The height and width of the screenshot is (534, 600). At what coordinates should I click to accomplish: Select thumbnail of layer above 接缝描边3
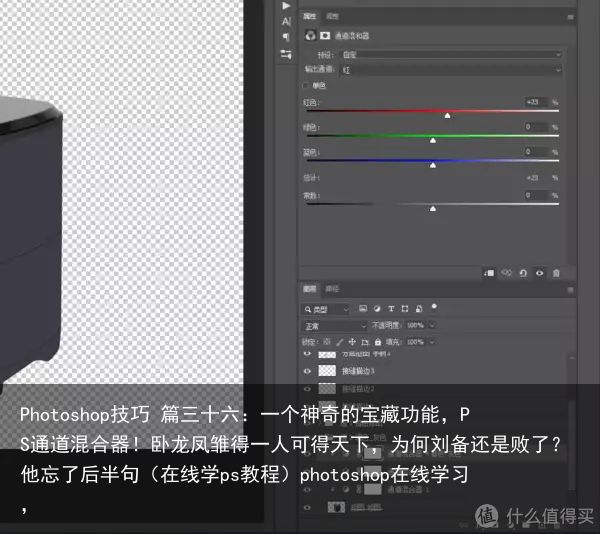click(x=327, y=355)
